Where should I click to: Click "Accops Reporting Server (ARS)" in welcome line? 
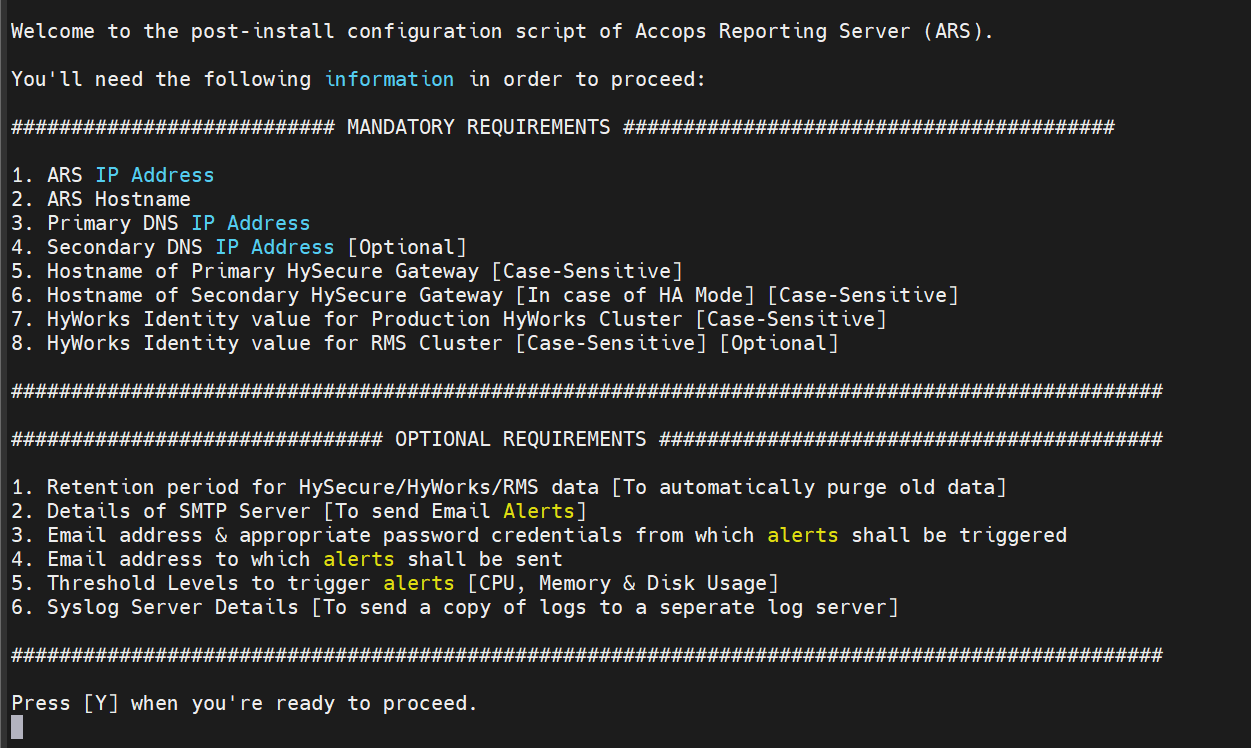pyautogui.click(x=814, y=31)
